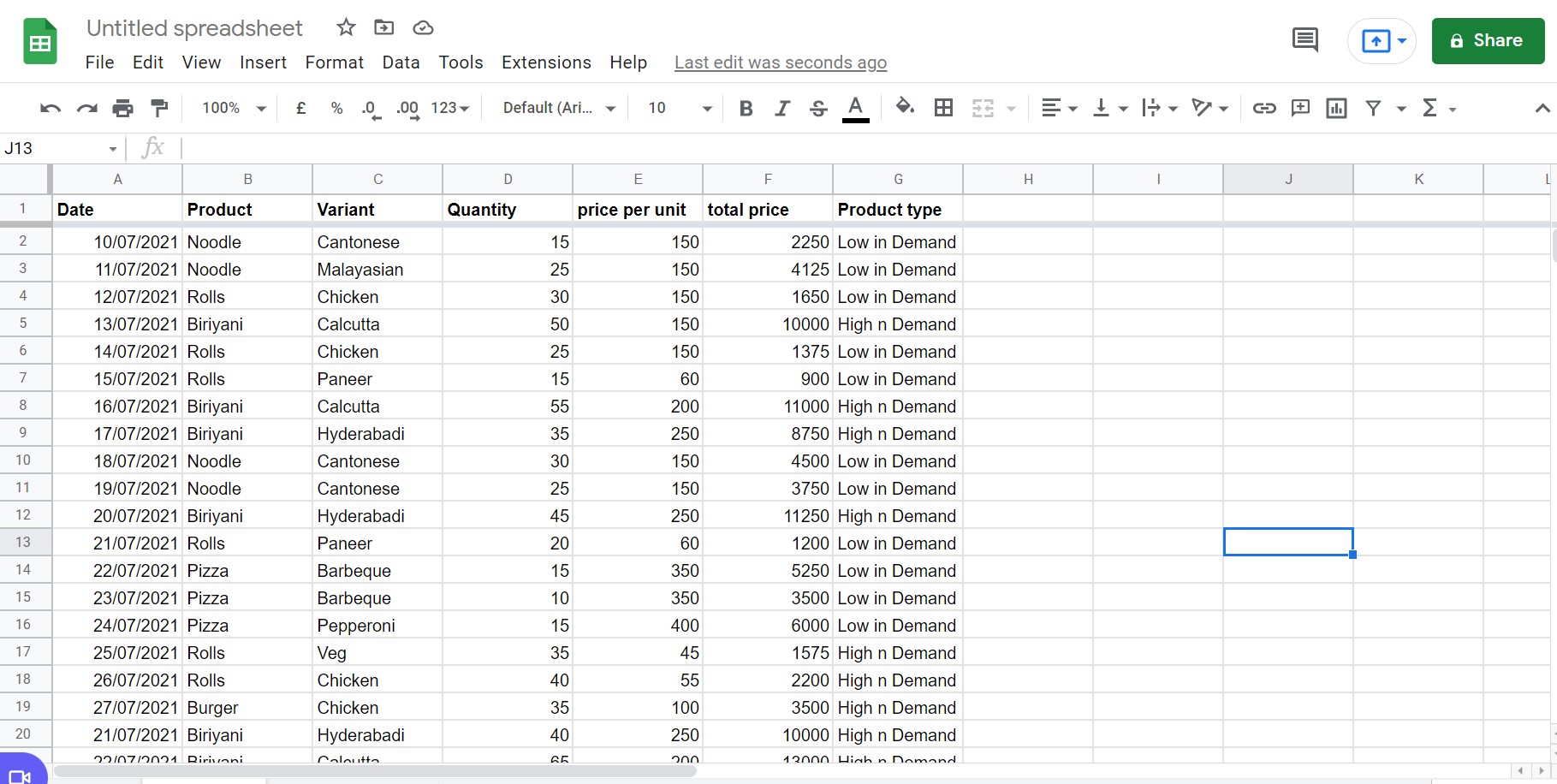Open the Extensions menu
The width and height of the screenshot is (1557, 784).
click(x=546, y=62)
